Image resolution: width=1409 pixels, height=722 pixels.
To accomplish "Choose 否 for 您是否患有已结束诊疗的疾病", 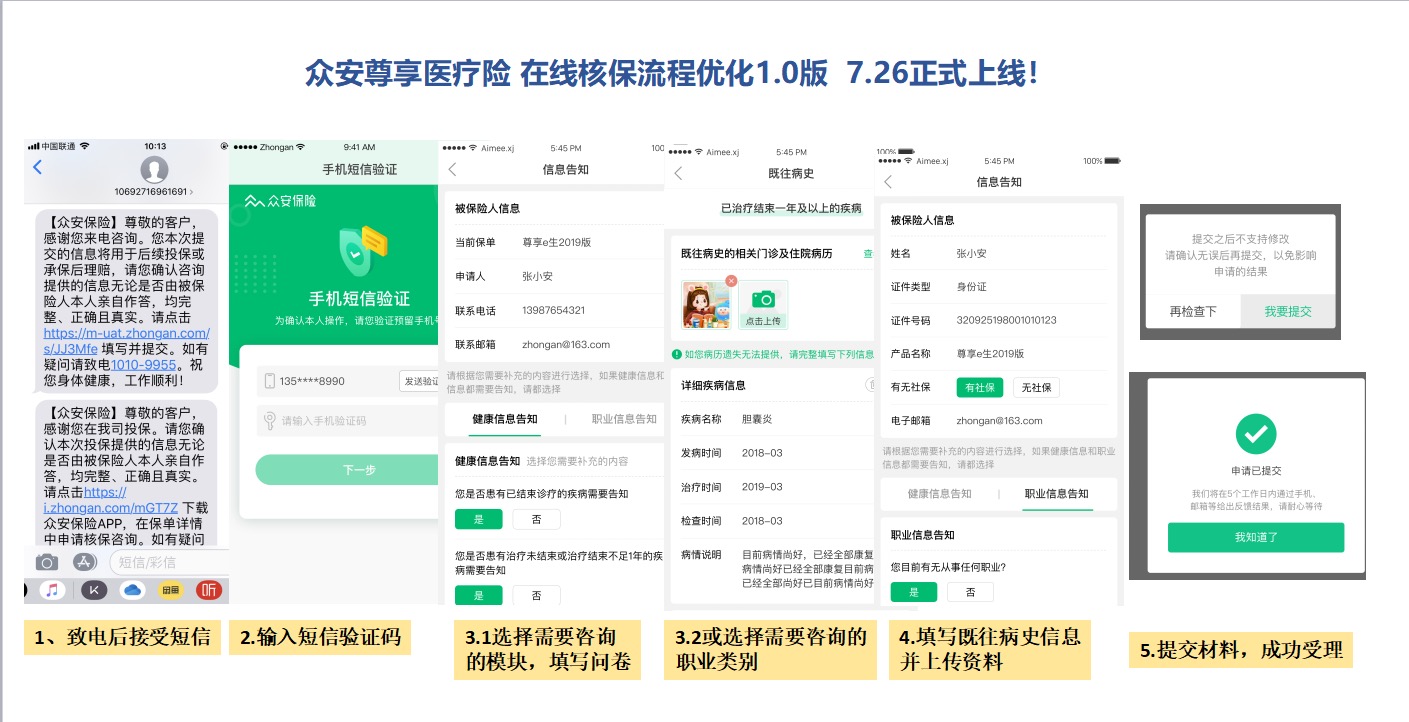I will coord(536,519).
